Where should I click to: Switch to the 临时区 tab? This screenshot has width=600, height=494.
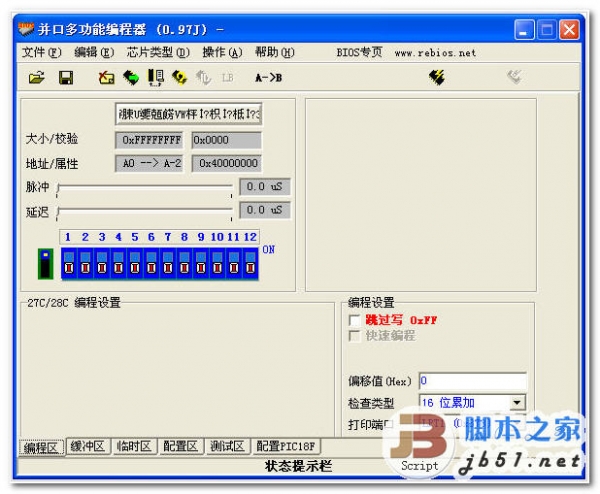[134, 446]
